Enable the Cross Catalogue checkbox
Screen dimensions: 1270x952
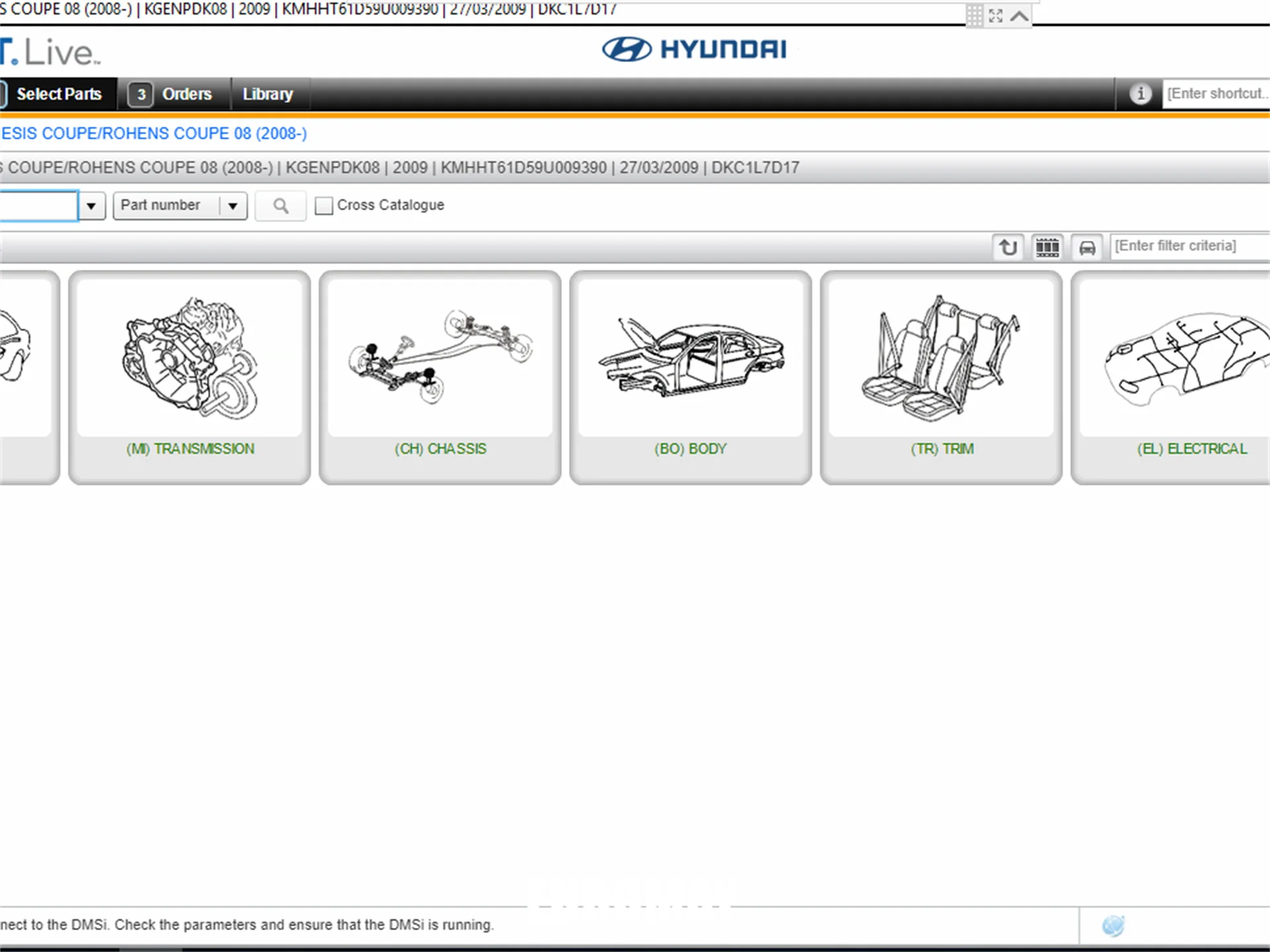point(323,206)
